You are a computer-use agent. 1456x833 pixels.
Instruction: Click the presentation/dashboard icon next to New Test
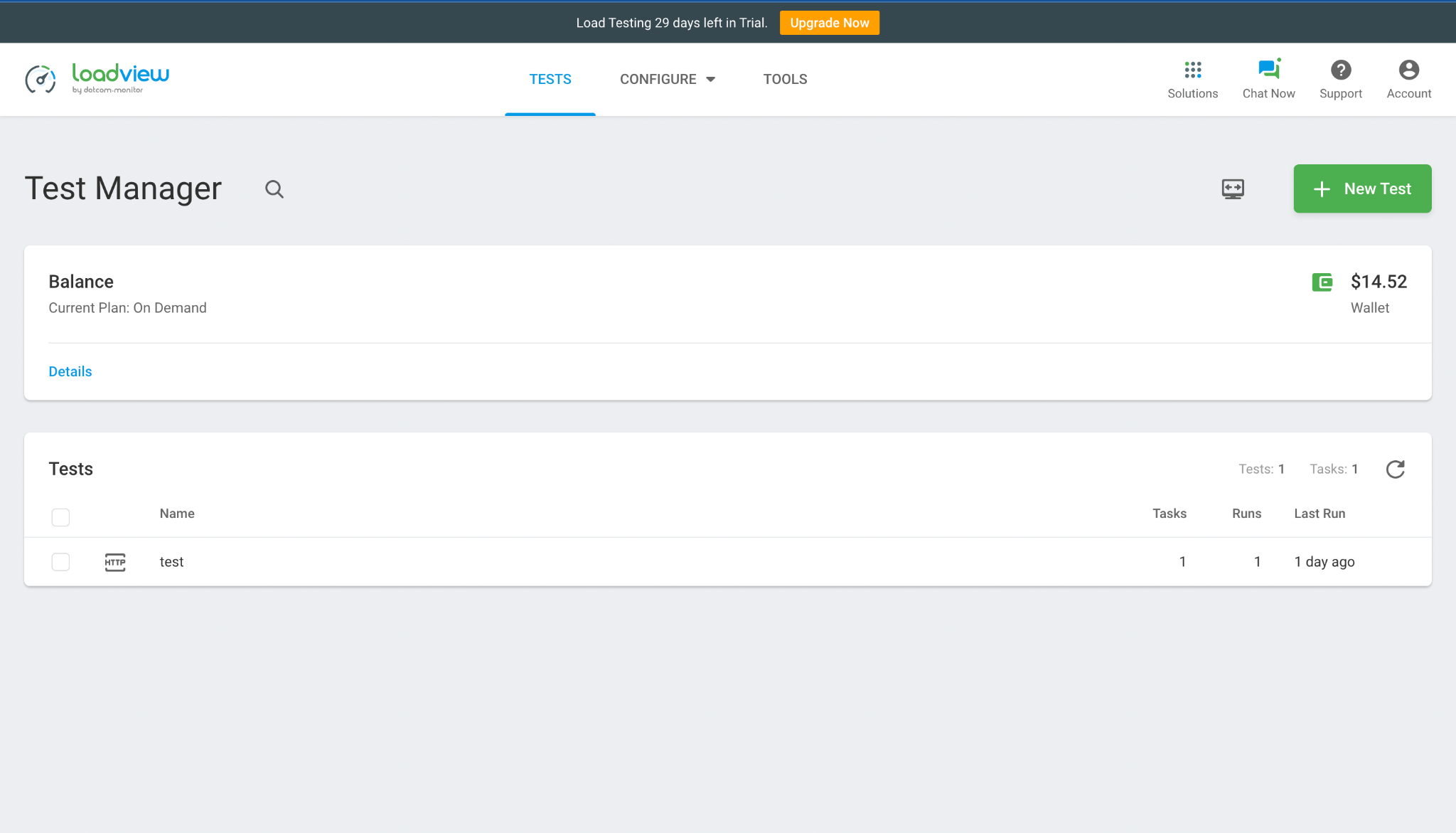tap(1233, 188)
